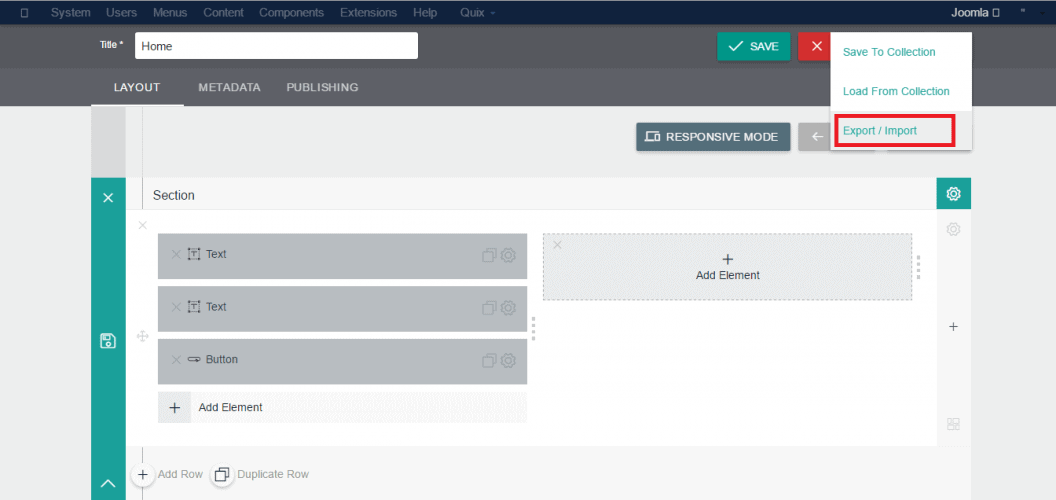Choose Save To Collection option
The height and width of the screenshot is (500, 1056).
889,52
